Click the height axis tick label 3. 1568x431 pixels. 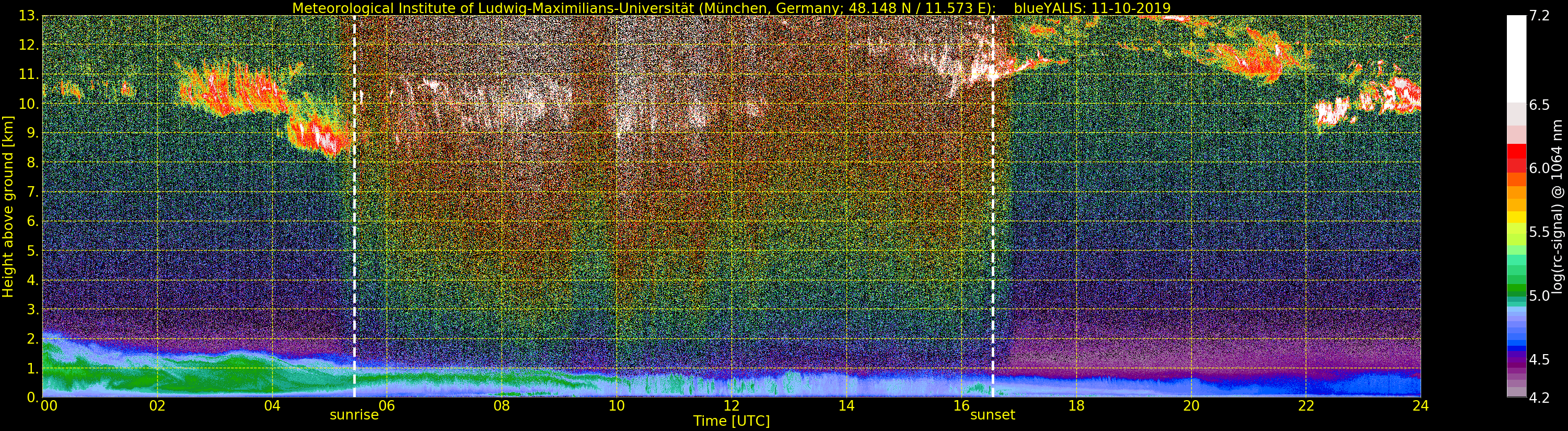pyautogui.click(x=33, y=310)
